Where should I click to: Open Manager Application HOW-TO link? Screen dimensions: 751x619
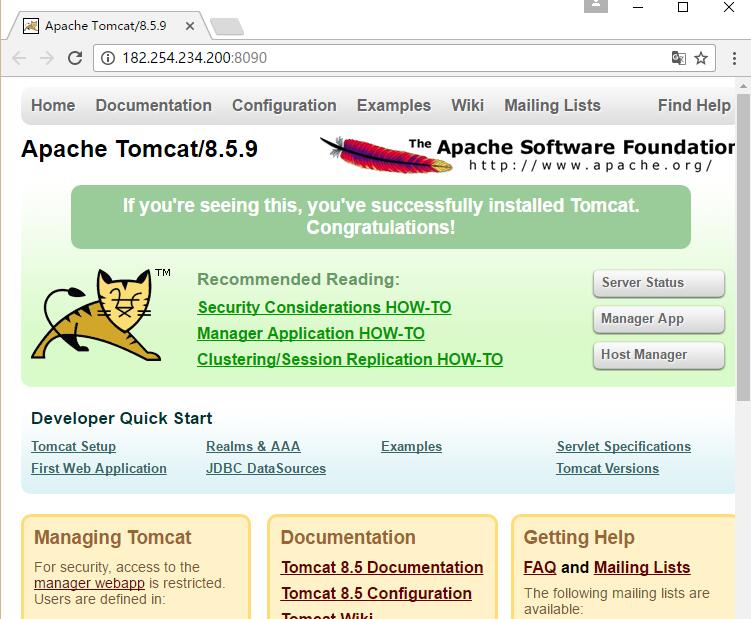tap(311, 333)
